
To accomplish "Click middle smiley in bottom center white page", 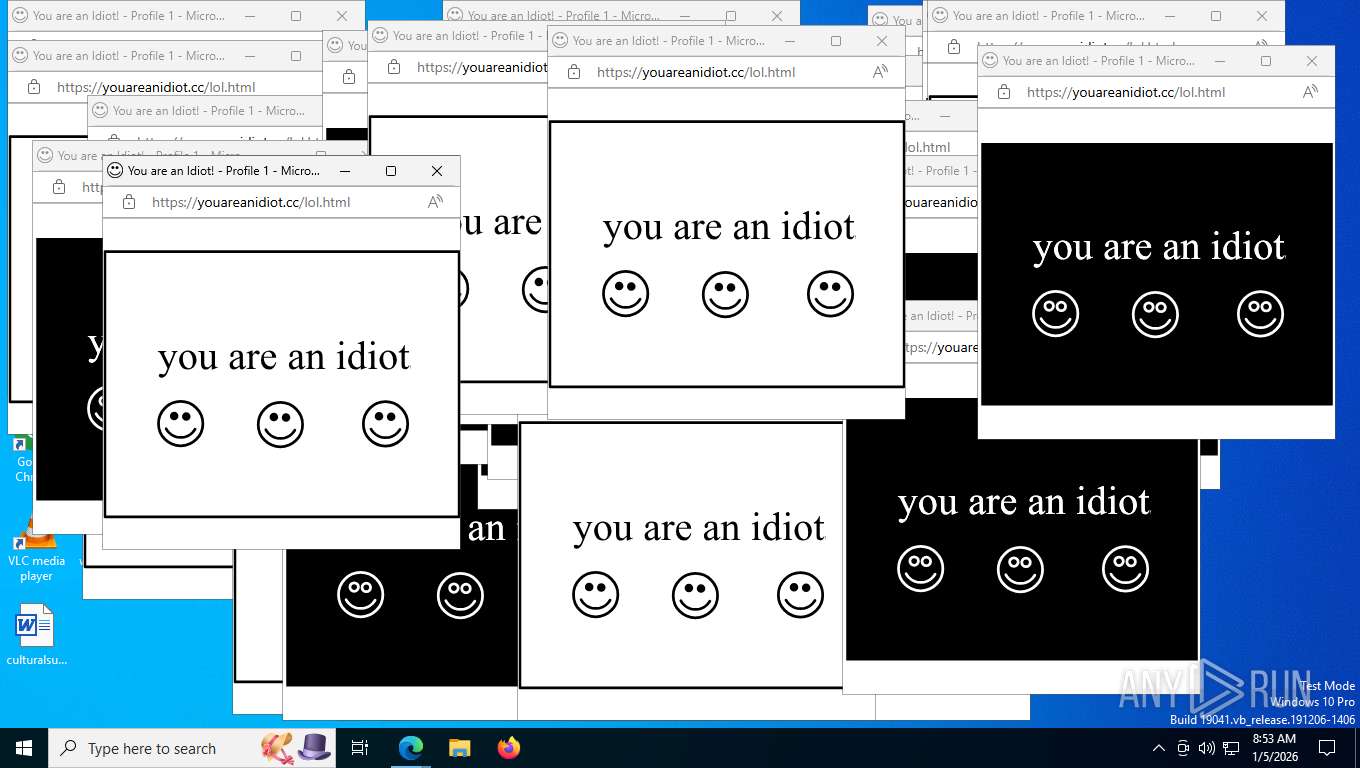I will [696, 595].
